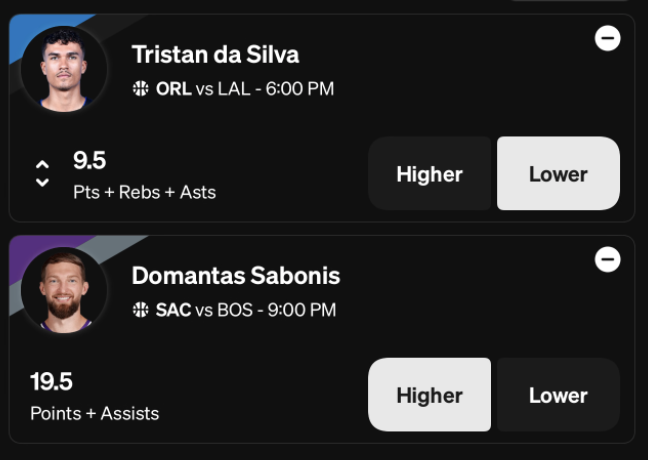Viewport: 648px width, 460px height.
Task: Click the 9.5 projection value
Action: (90, 160)
